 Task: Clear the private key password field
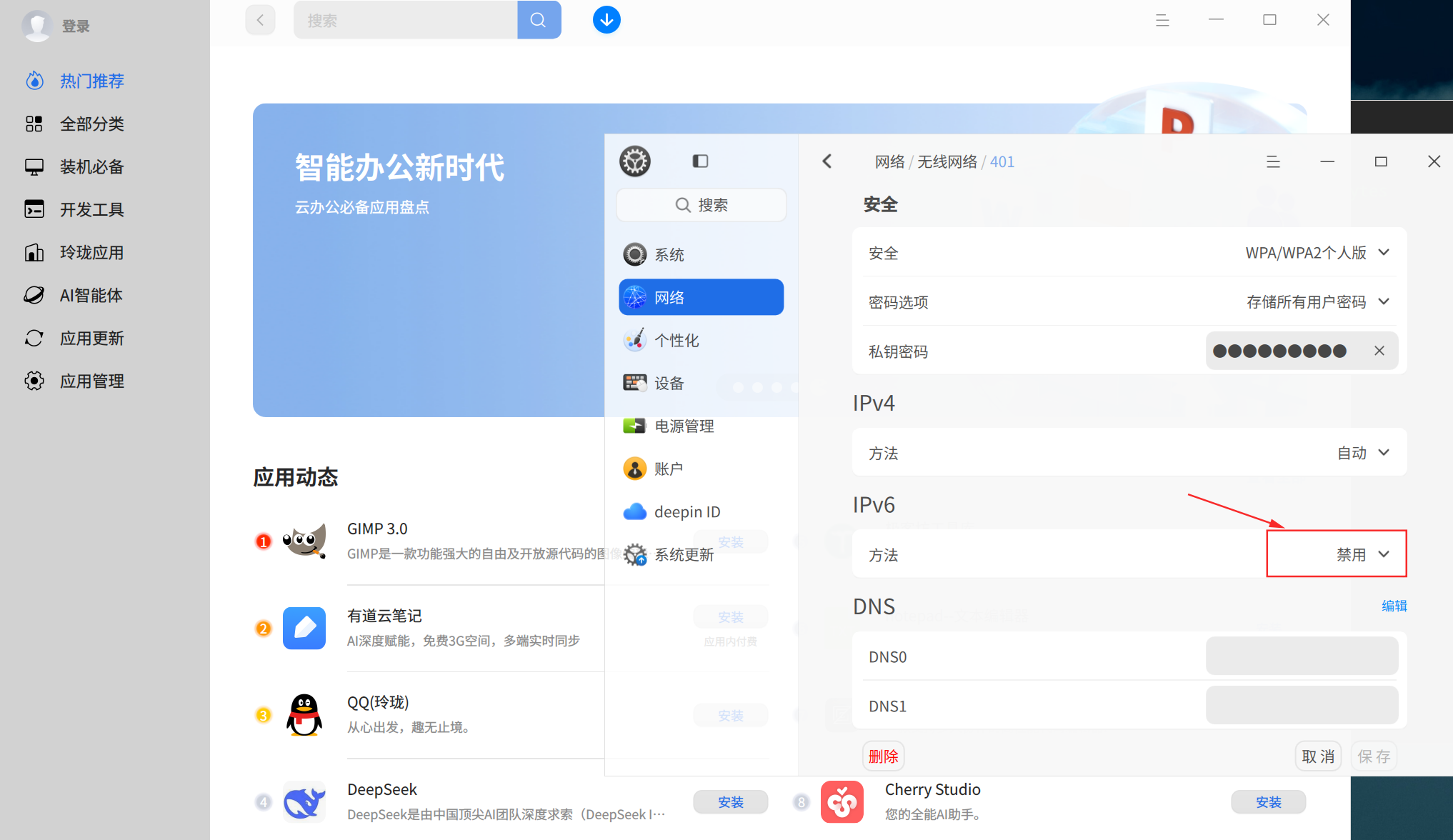1379,351
